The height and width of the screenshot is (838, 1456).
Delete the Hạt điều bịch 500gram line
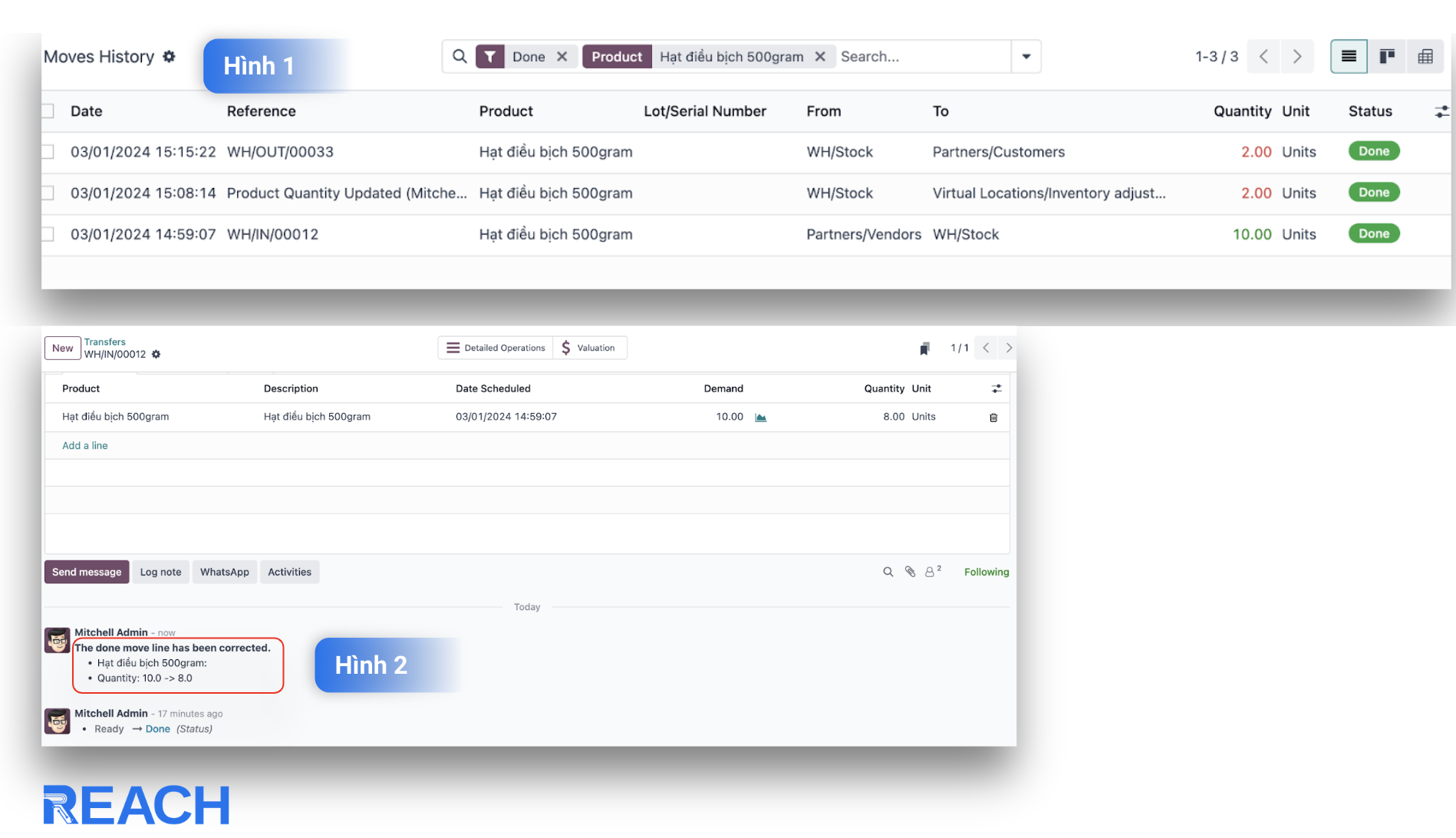[993, 417]
